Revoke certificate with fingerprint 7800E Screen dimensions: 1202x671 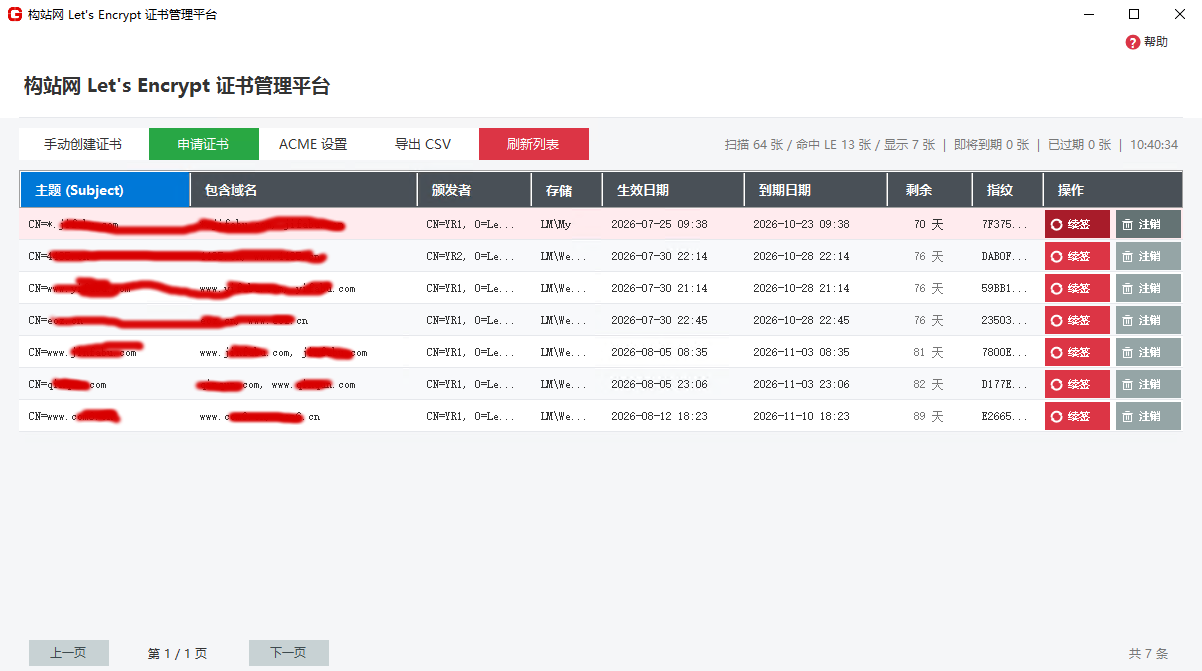click(1148, 352)
